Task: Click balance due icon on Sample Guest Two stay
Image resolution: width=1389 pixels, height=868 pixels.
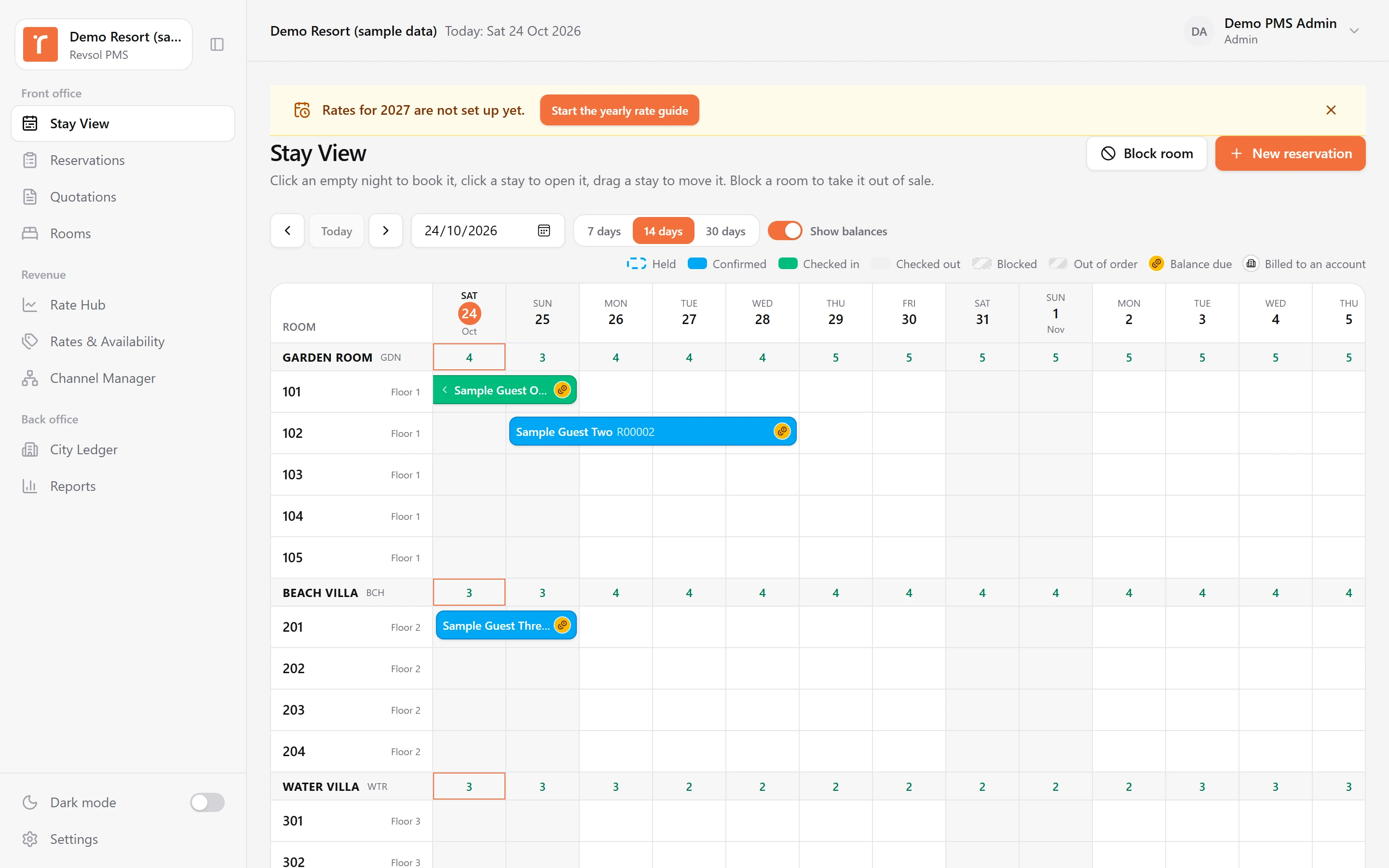Action: 782,431
